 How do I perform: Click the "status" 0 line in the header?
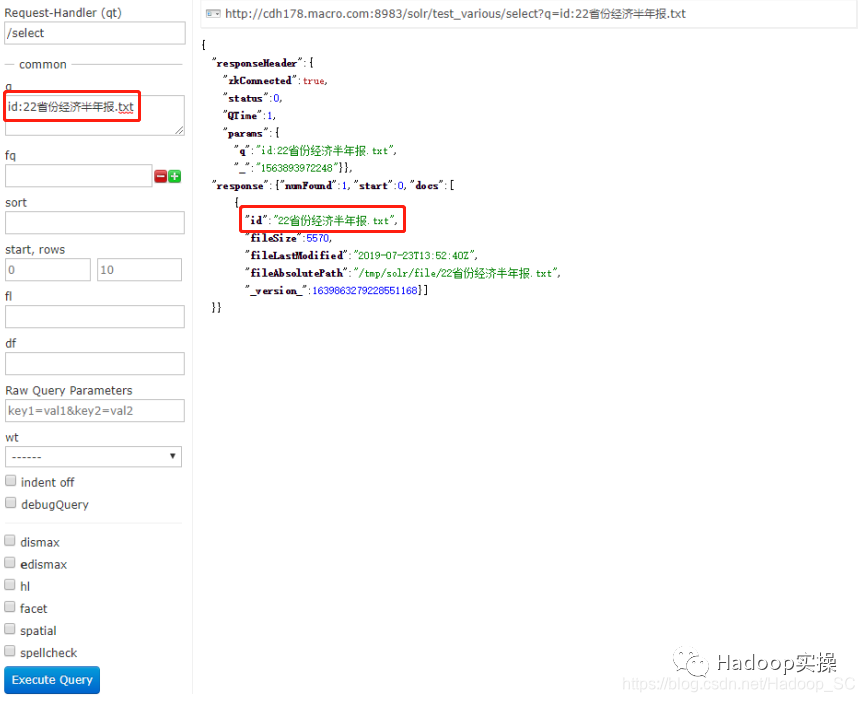click(x=252, y=98)
